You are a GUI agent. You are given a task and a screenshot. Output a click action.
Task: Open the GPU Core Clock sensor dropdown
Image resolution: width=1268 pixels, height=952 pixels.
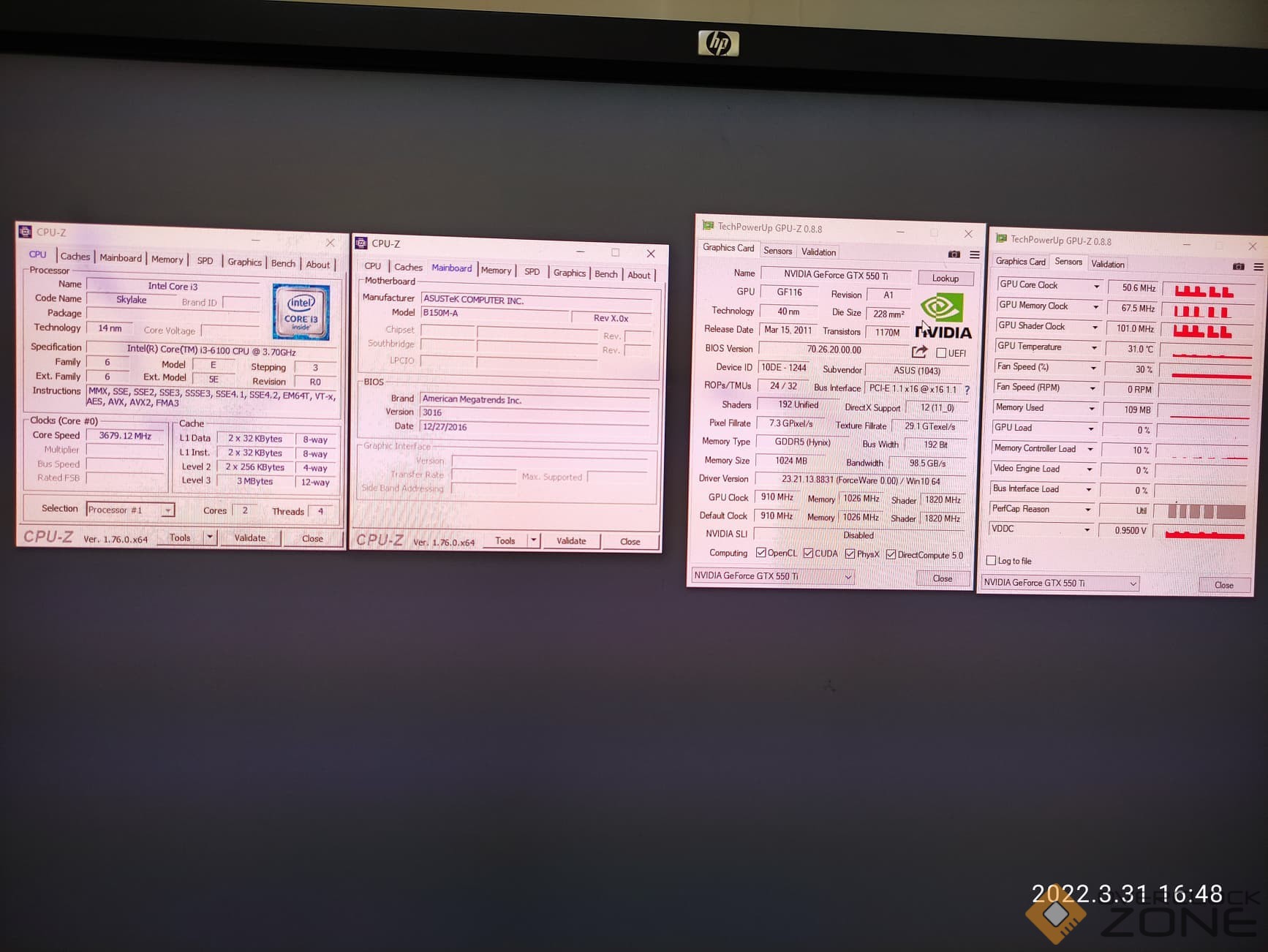(1096, 287)
